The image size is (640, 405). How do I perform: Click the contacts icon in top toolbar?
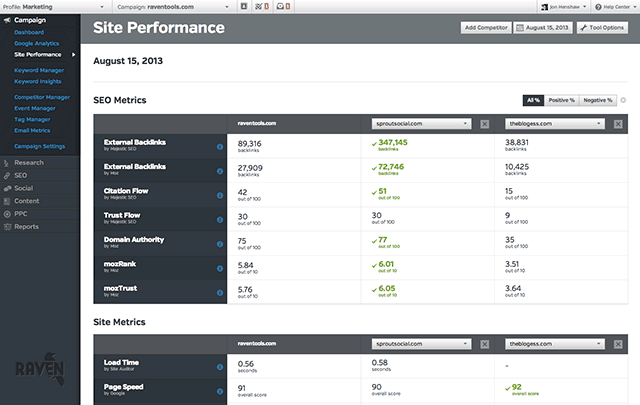coord(244,6)
